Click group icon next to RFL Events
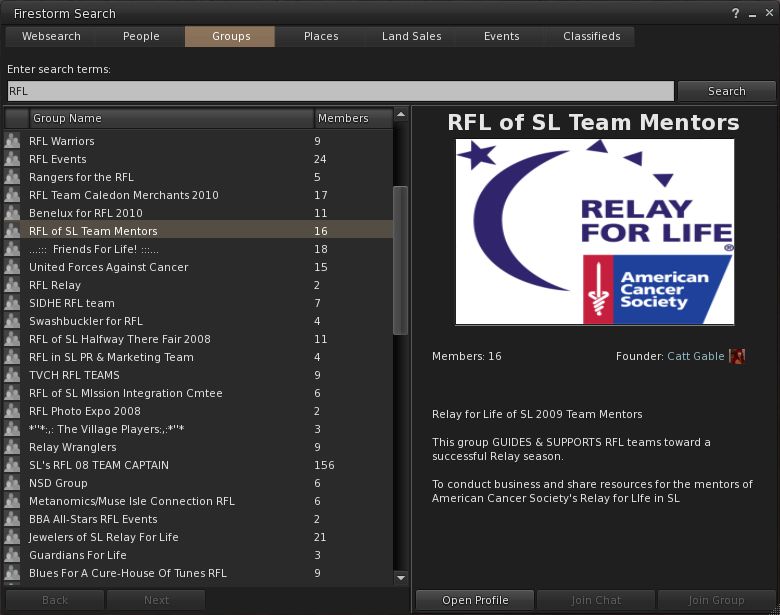 [12, 159]
